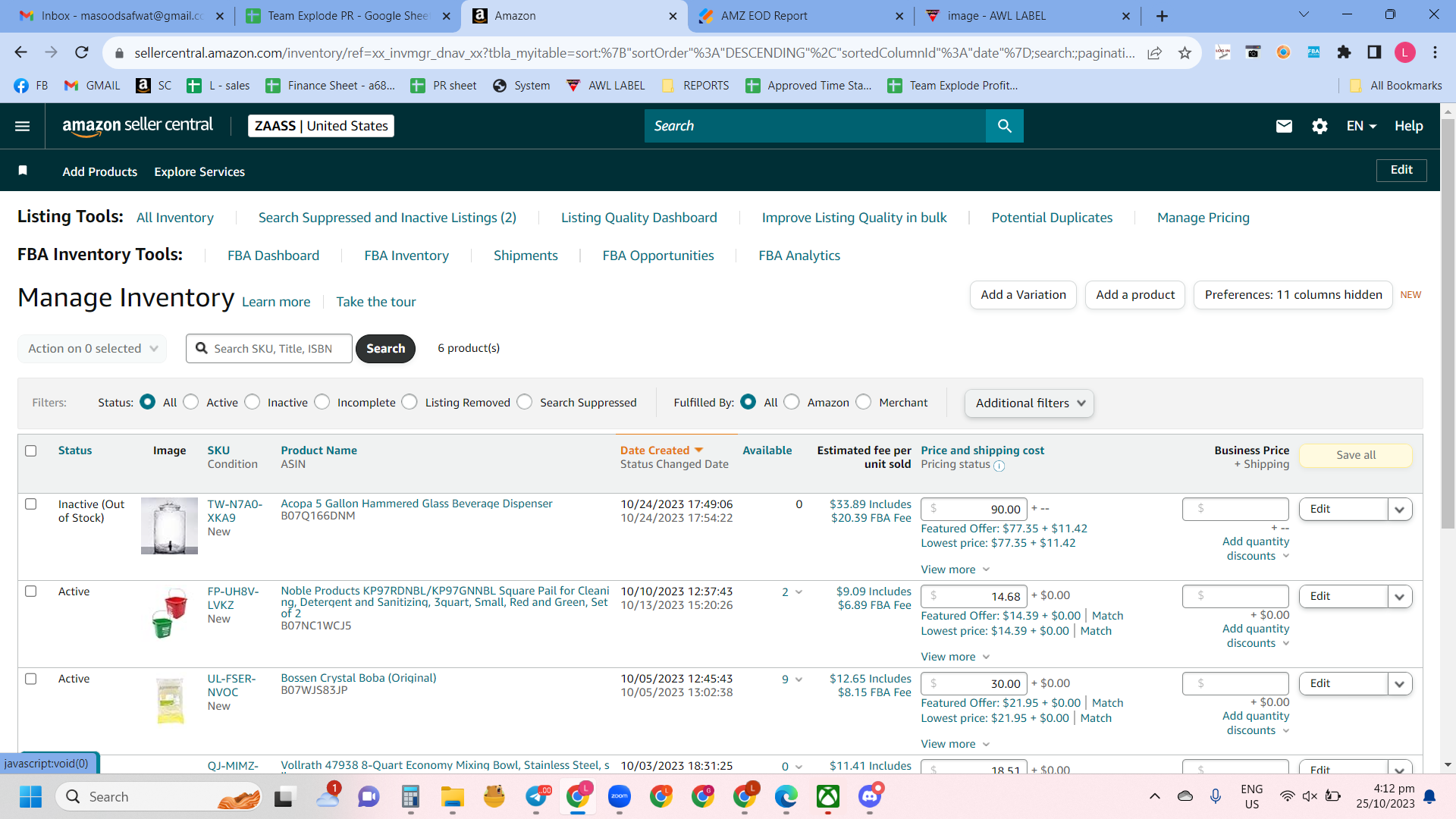This screenshot has width=1456, height=819.
Task: Click the Save all button
Action: pyautogui.click(x=1356, y=455)
